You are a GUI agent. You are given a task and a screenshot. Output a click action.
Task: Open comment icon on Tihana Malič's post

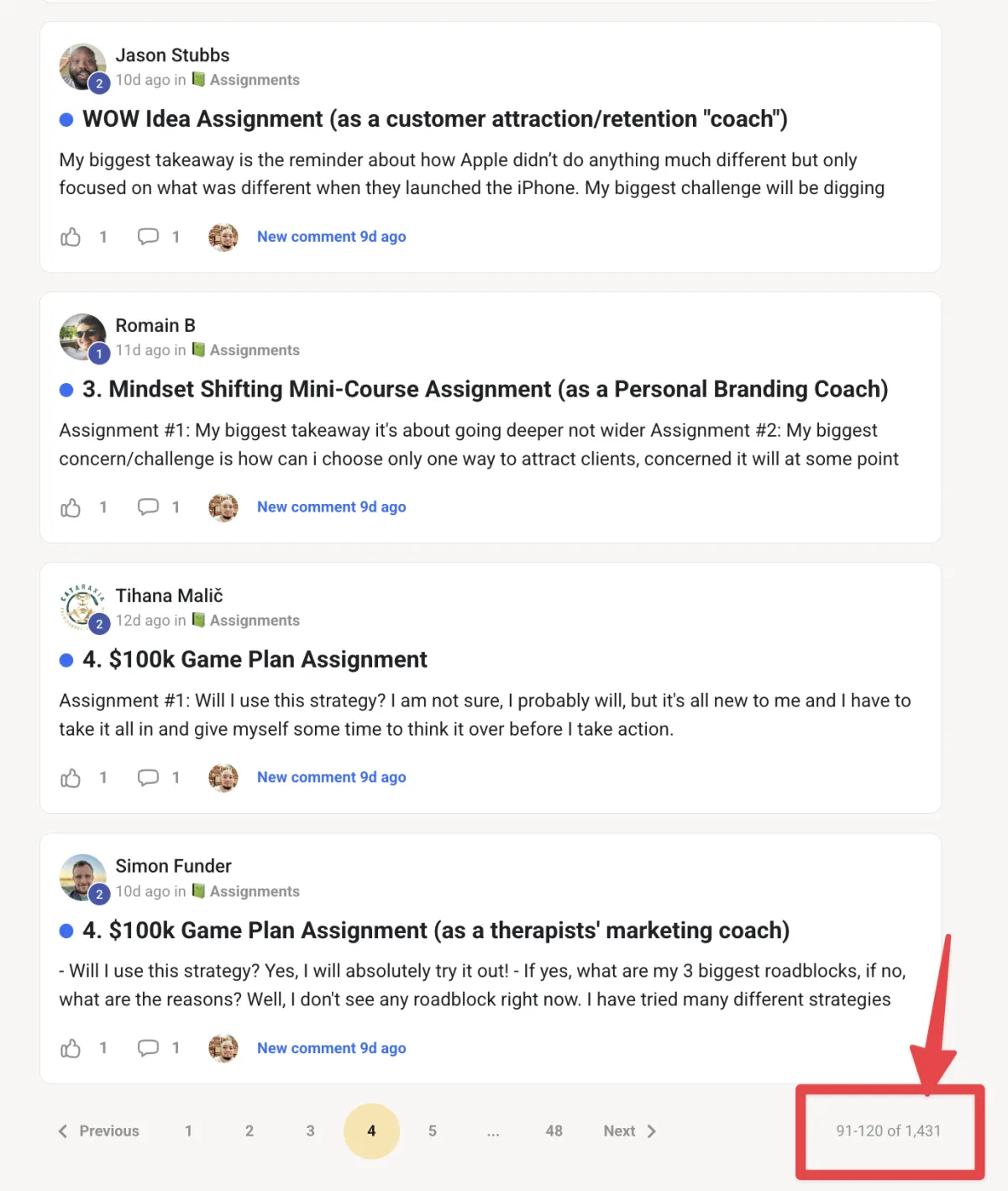[148, 778]
